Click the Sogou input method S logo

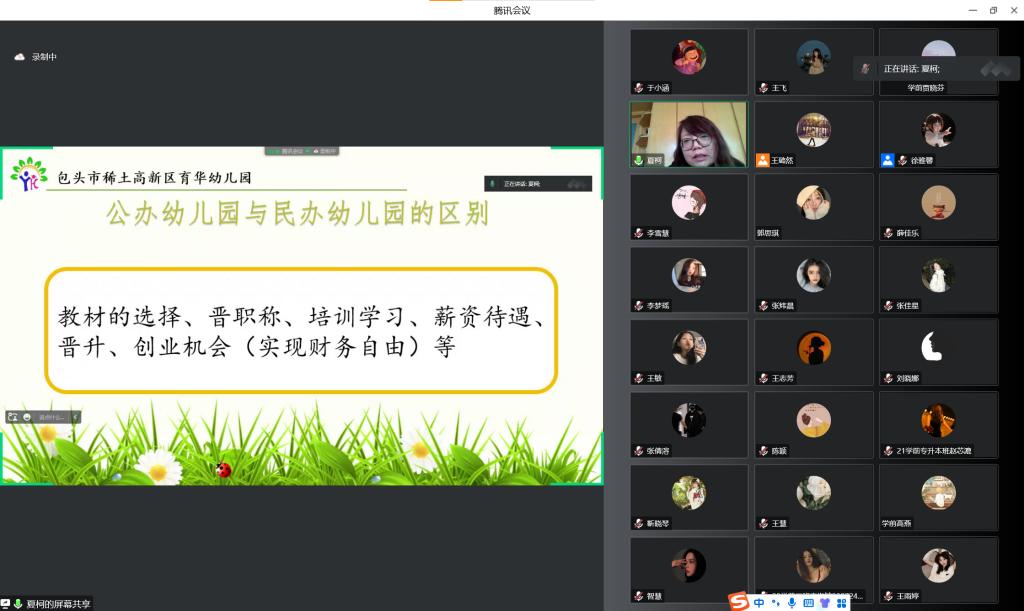pos(739,602)
